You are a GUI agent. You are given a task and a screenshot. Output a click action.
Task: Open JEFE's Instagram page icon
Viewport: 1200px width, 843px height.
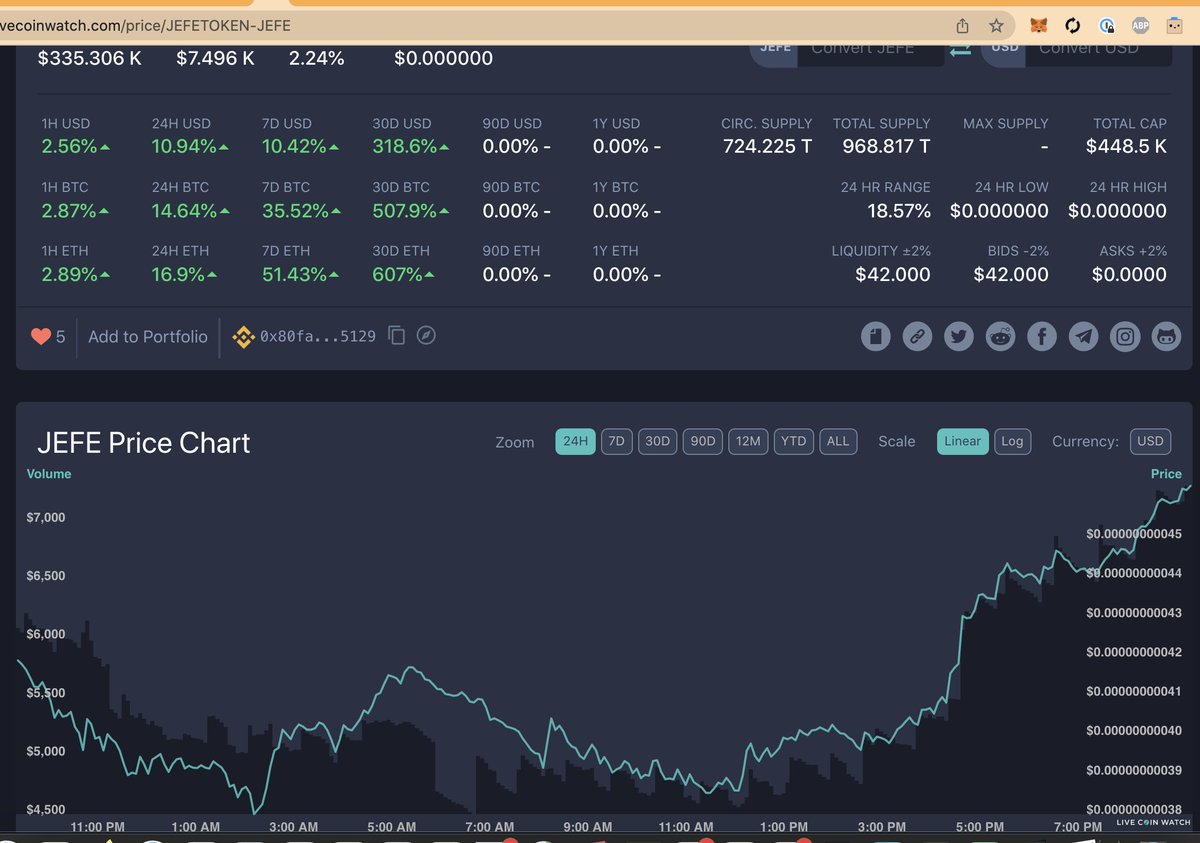pos(1125,337)
